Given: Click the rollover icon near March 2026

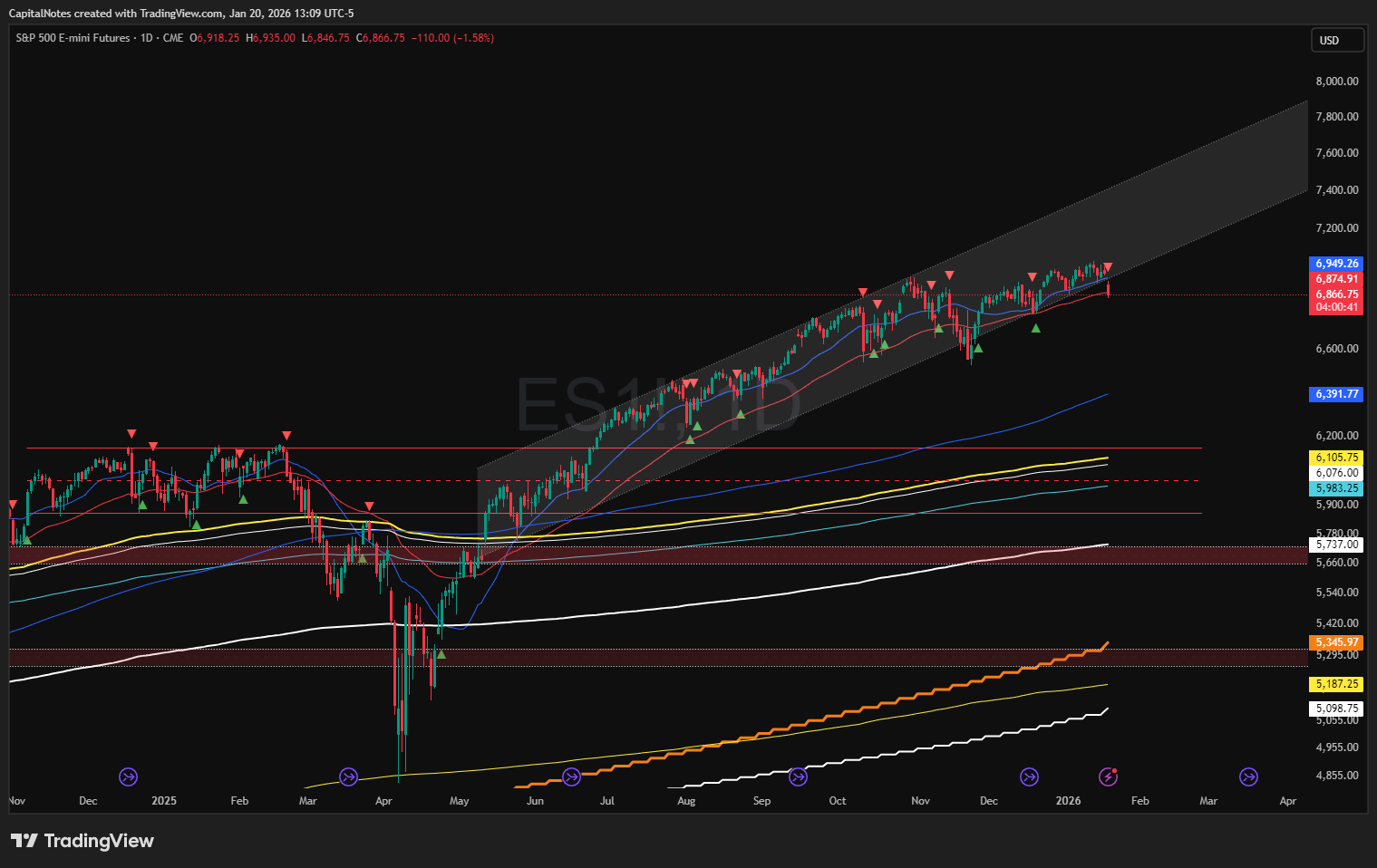Looking at the screenshot, I should (1250, 776).
